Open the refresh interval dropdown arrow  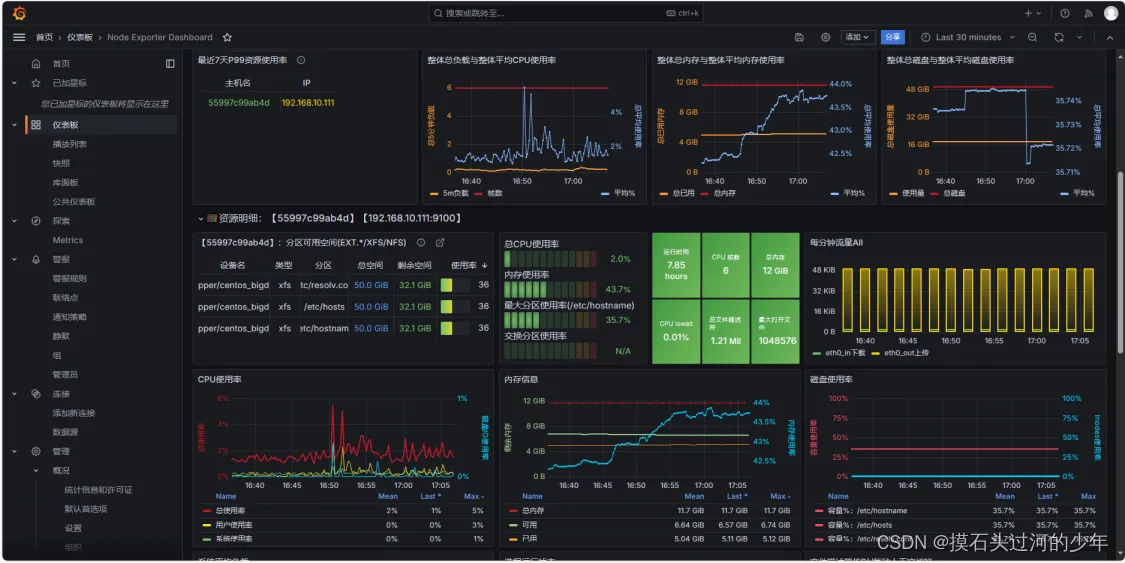(1079, 37)
